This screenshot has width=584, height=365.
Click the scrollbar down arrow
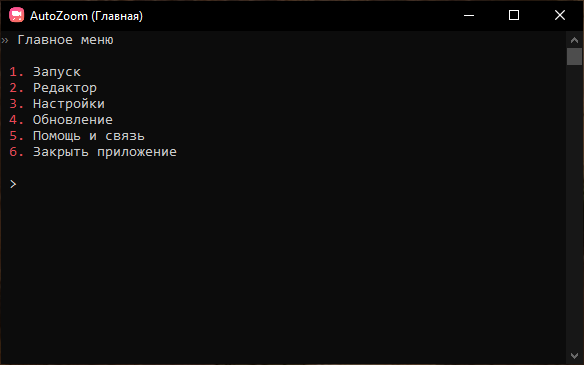coord(574,356)
